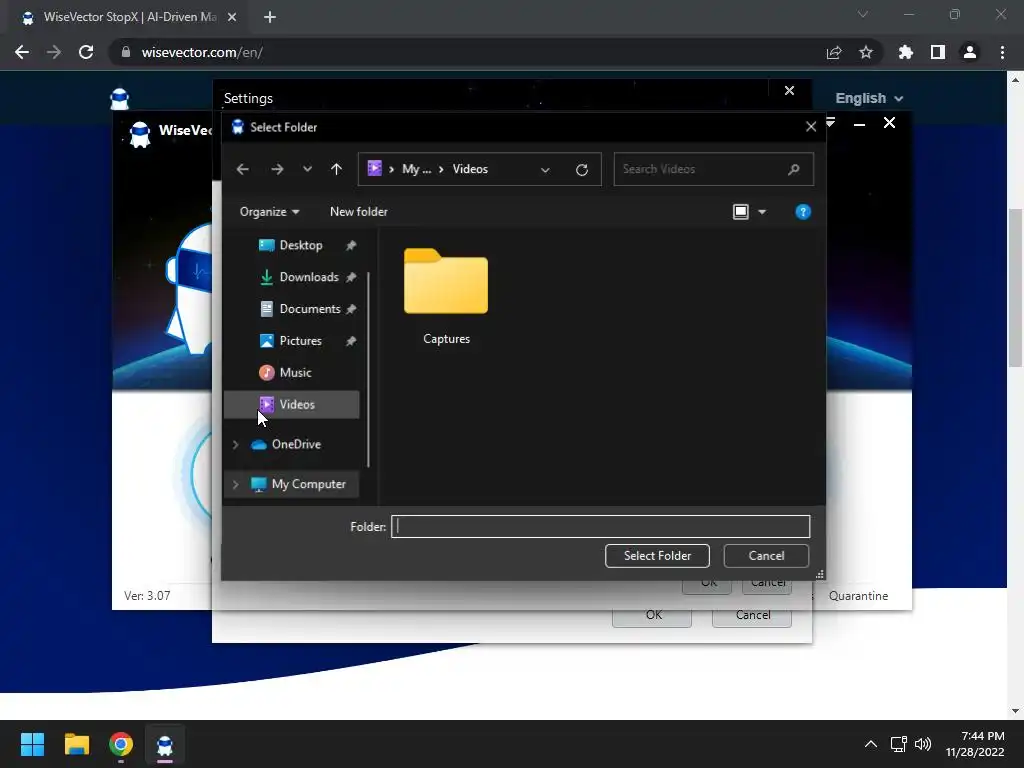Open Chrome extensions puzzle icon
This screenshot has height=768, width=1024.
906,52
